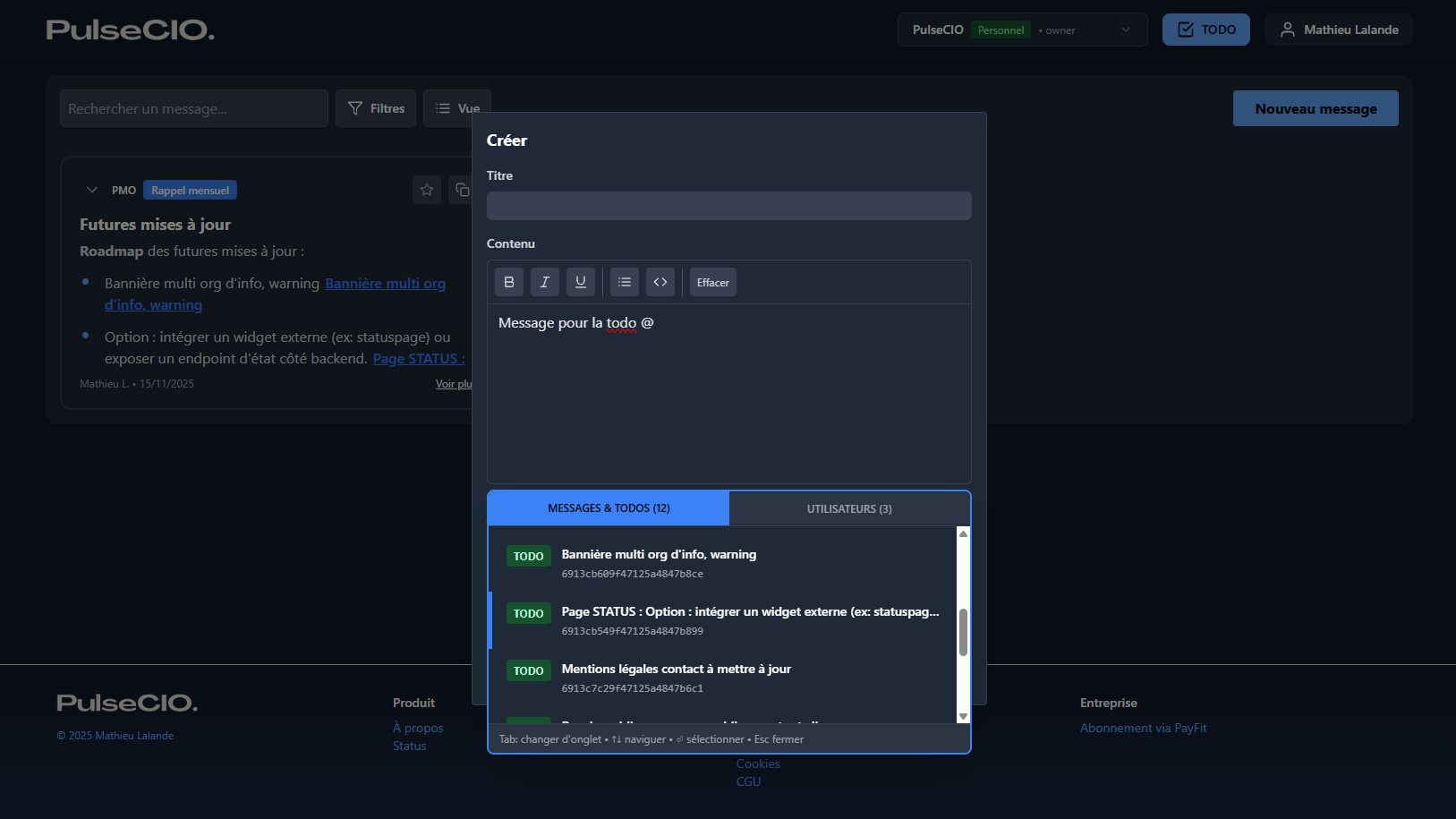This screenshot has height=819, width=1456.
Task: Click into the Titre input field
Action: (x=728, y=206)
